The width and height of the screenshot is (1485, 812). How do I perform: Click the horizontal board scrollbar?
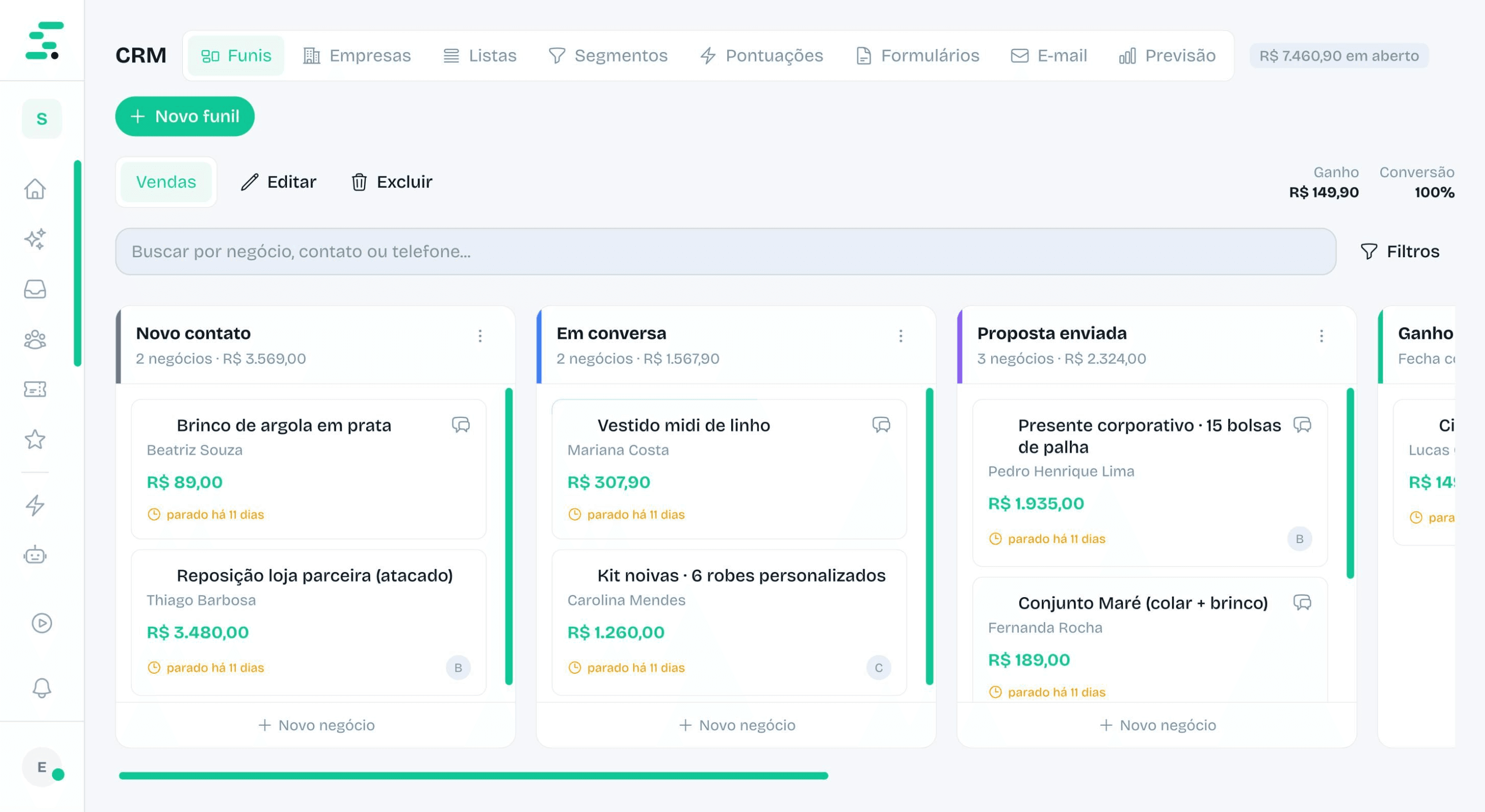pyautogui.click(x=473, y=776)
